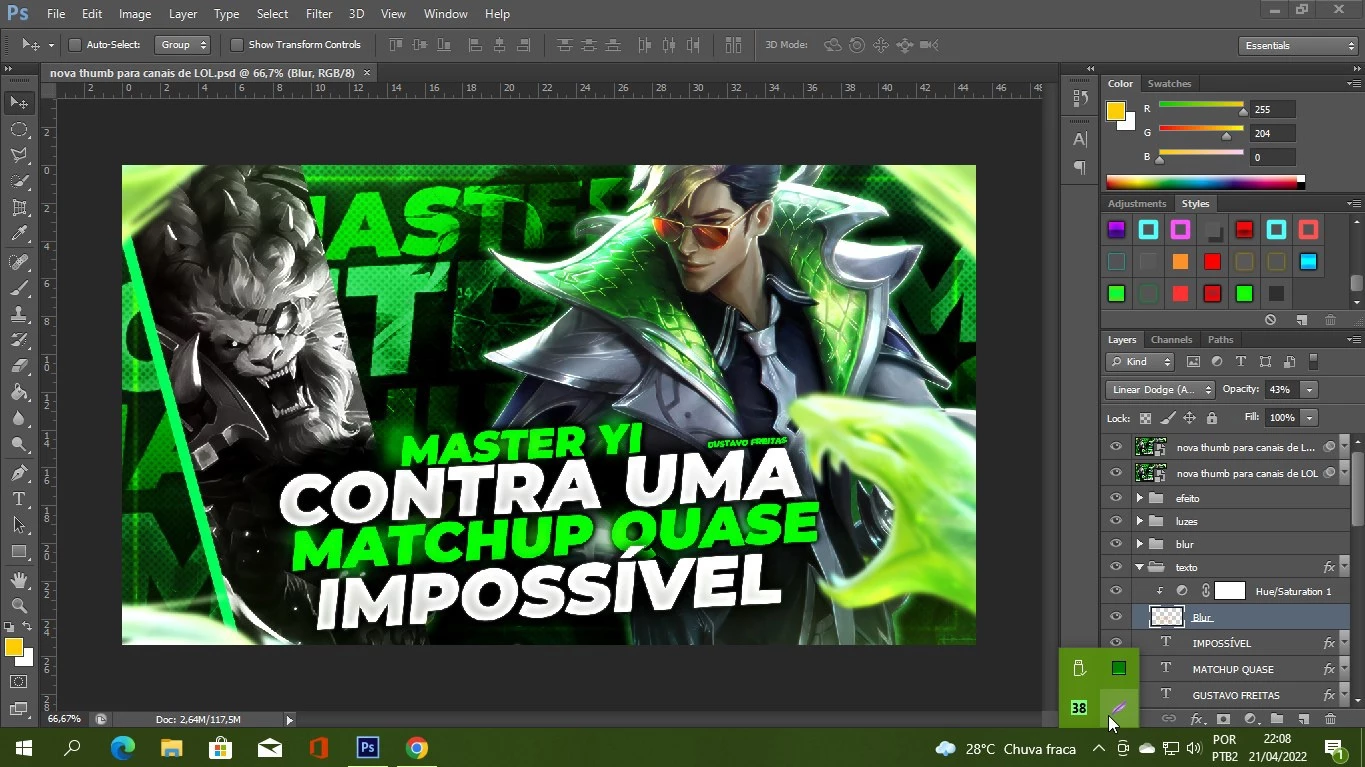Select the Hand tool
1365x767 pixels.
[19, 580]
